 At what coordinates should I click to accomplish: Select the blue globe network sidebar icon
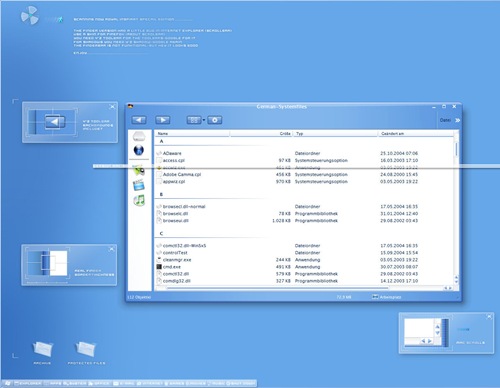(139, 150)
